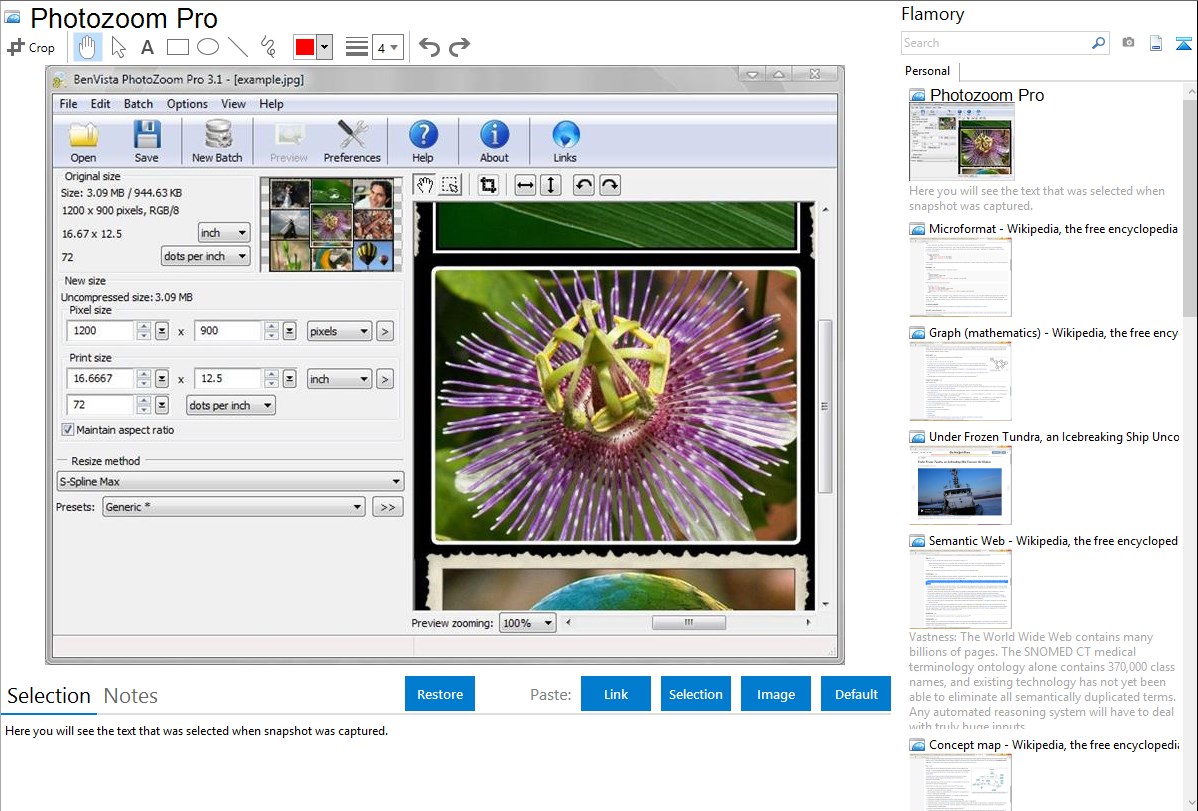Click the line style icon

[x=356, y=47]
